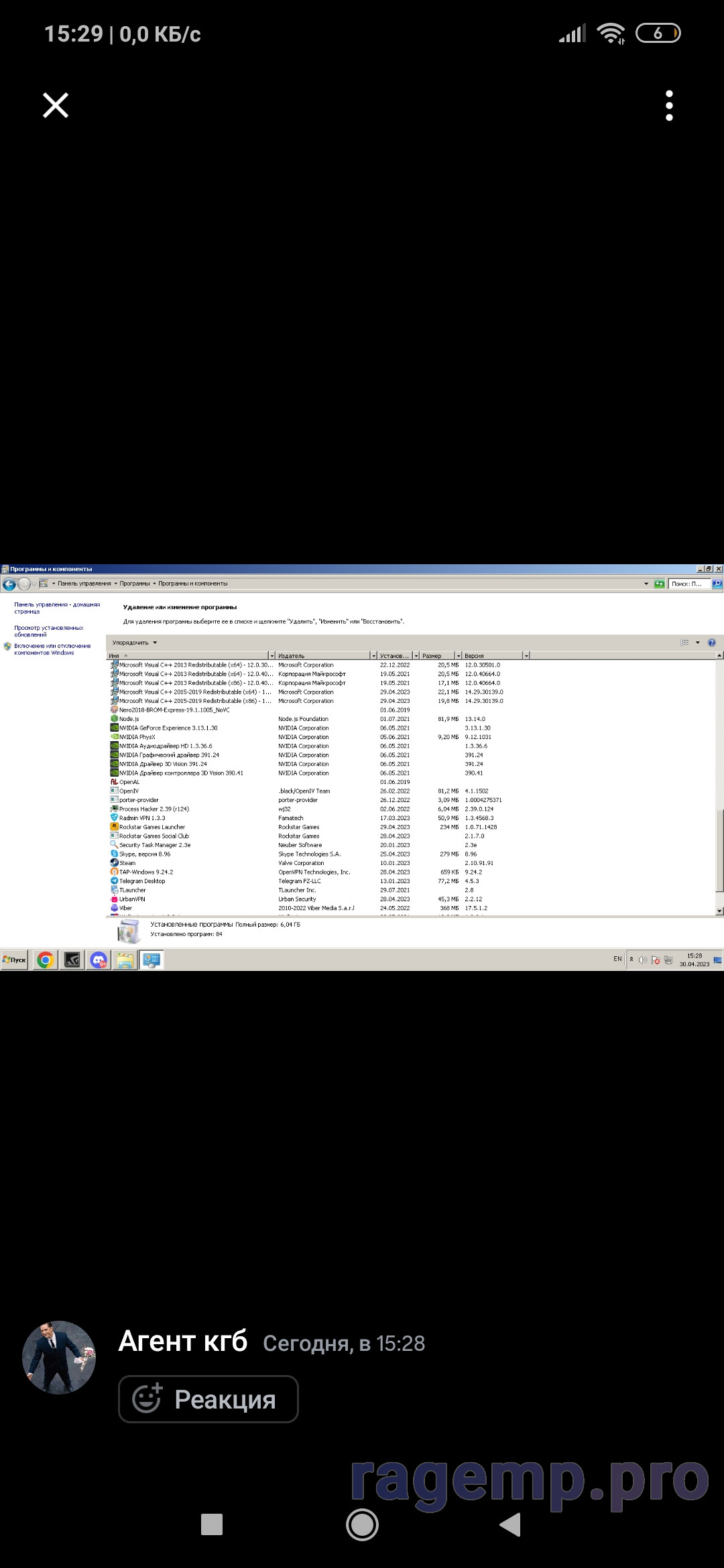Click the vertical scrollbar thumb of the list
Viewport: 724px width, 1568px height.
(719, 851)
